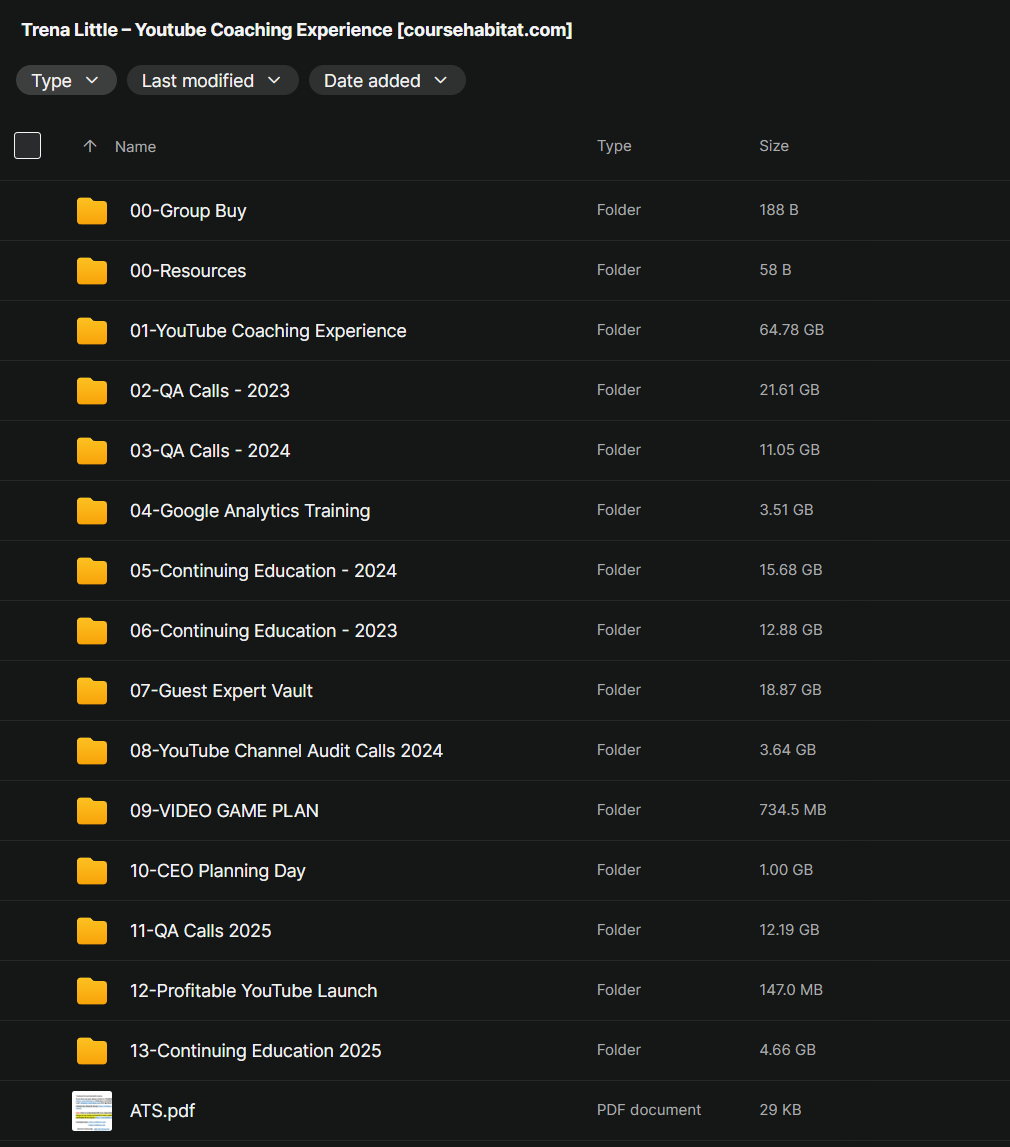Expand the Last modified filter

212,81
